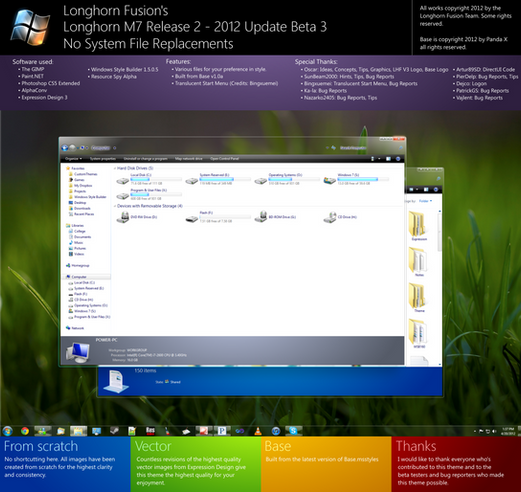Open Homegroup in the navigation pane
This screenshot has width=521, height=492.
(x=78, y=266)
